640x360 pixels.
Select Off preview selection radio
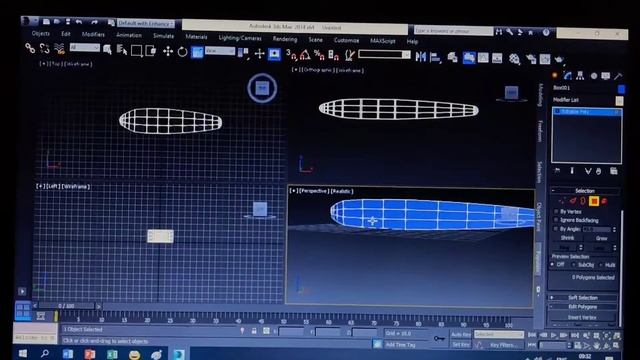553,264
